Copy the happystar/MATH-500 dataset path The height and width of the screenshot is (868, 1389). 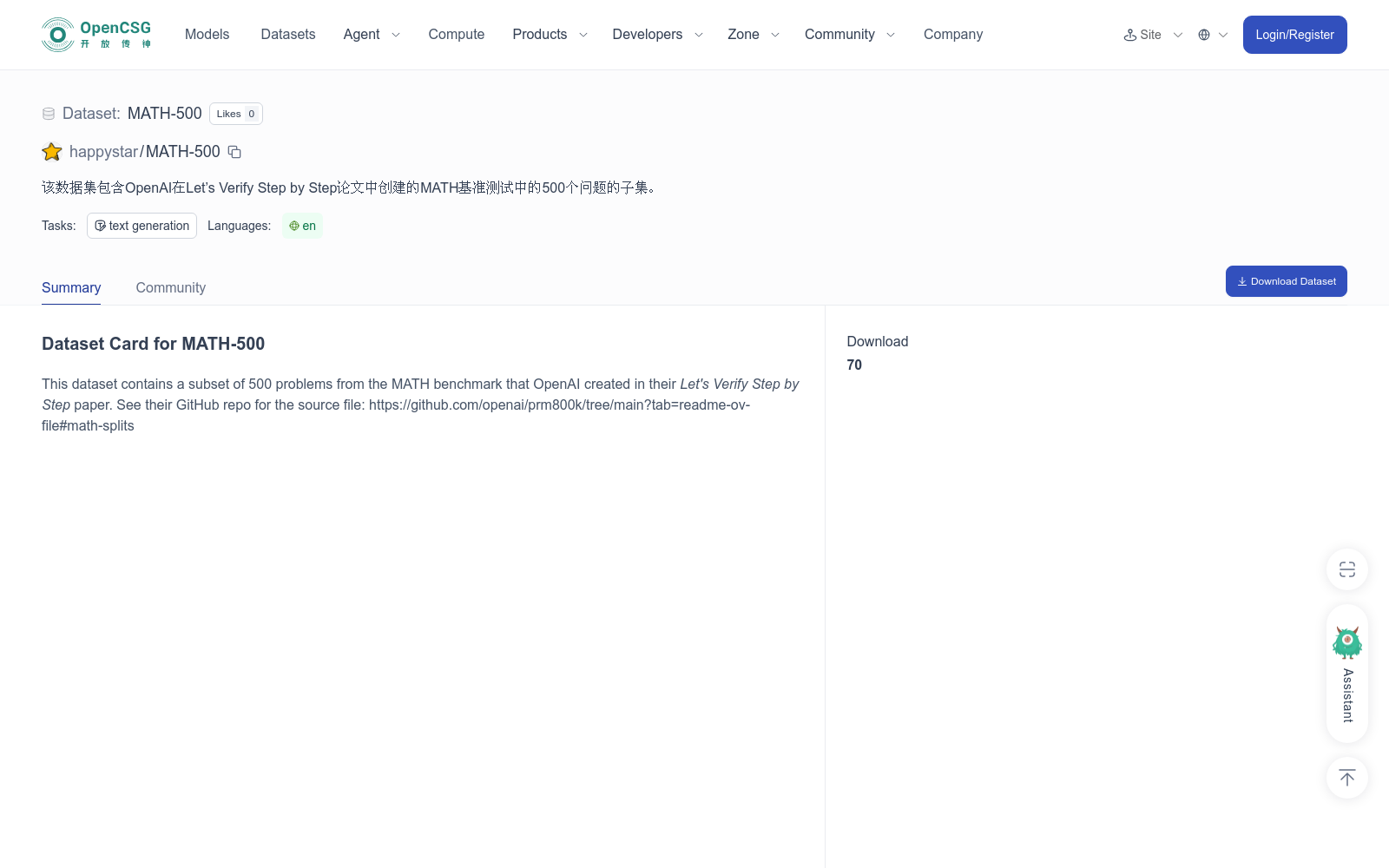tap(234, 152)
